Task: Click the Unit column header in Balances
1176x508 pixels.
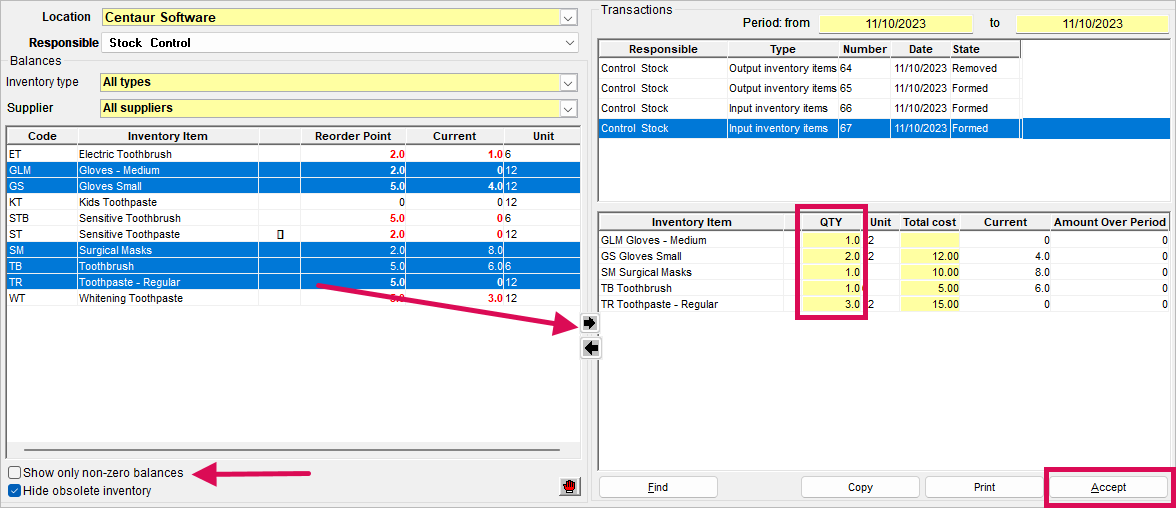Action: pyautogui.click(x=542, y=137)
